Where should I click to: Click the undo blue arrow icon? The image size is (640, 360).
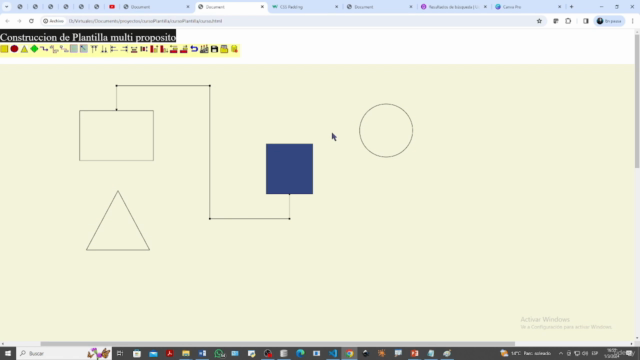[x=194, y=49]
